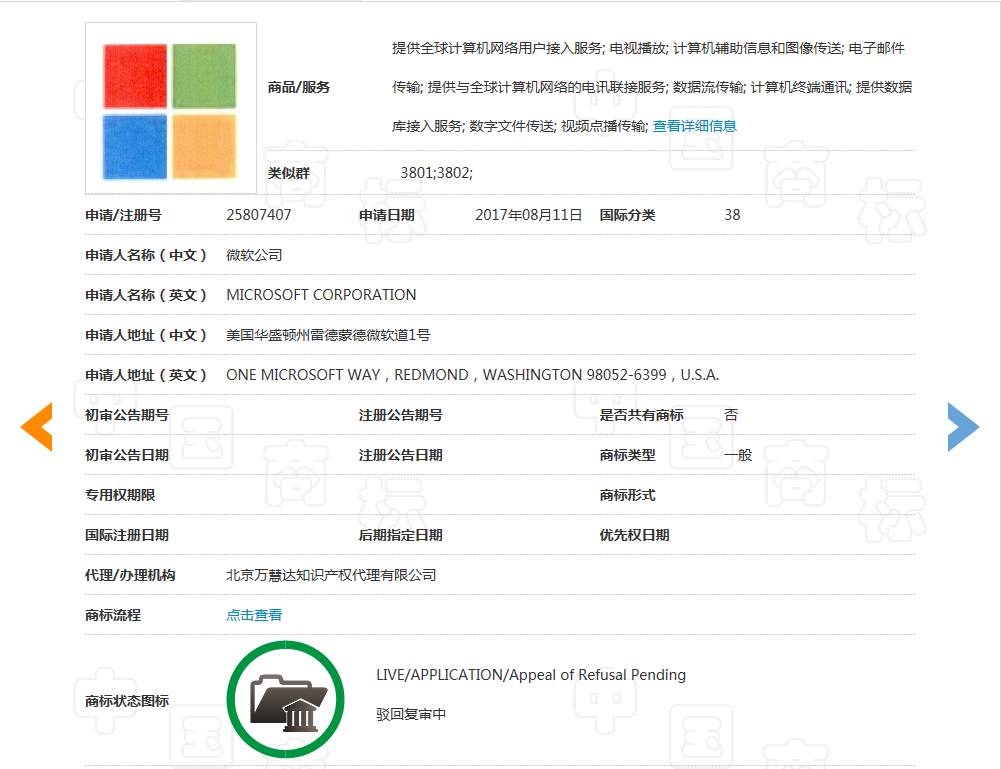Click the red square in the logo
This screenshot has width=1001, height=769.
coord(135,76)
